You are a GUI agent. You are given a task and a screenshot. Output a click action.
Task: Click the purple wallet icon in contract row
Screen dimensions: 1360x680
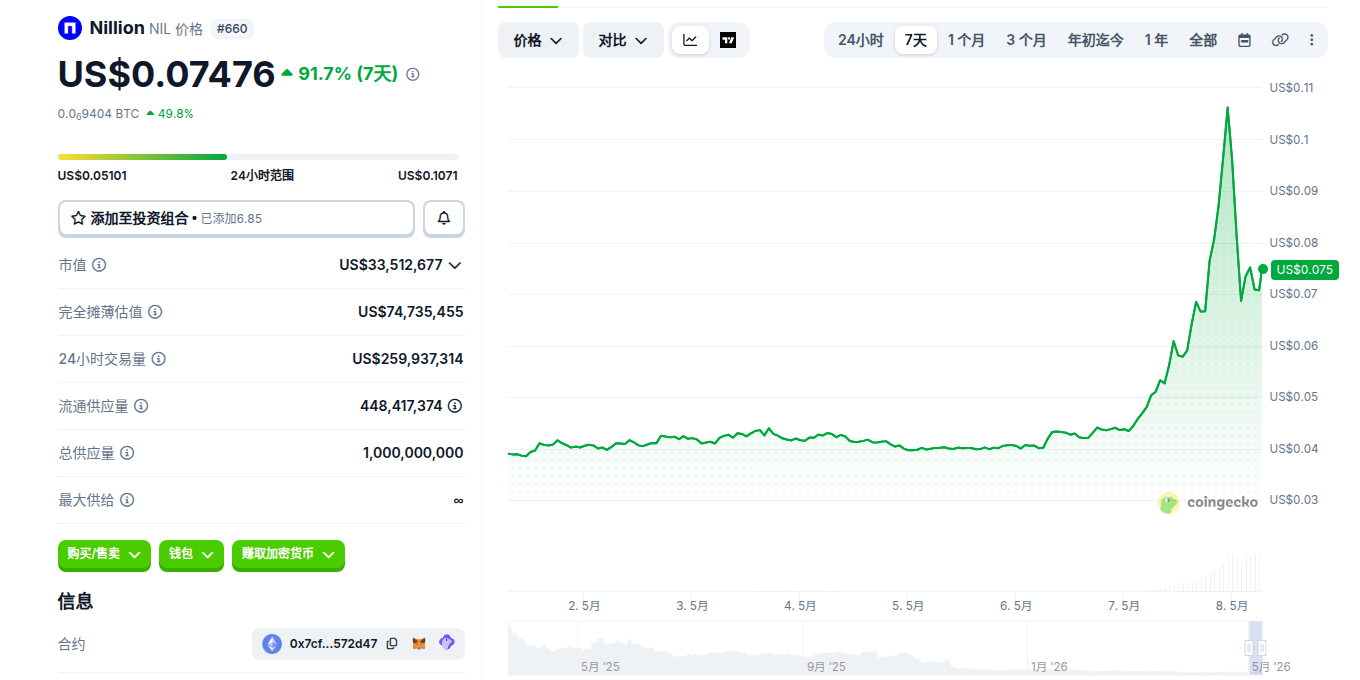(x=447, y=643)
